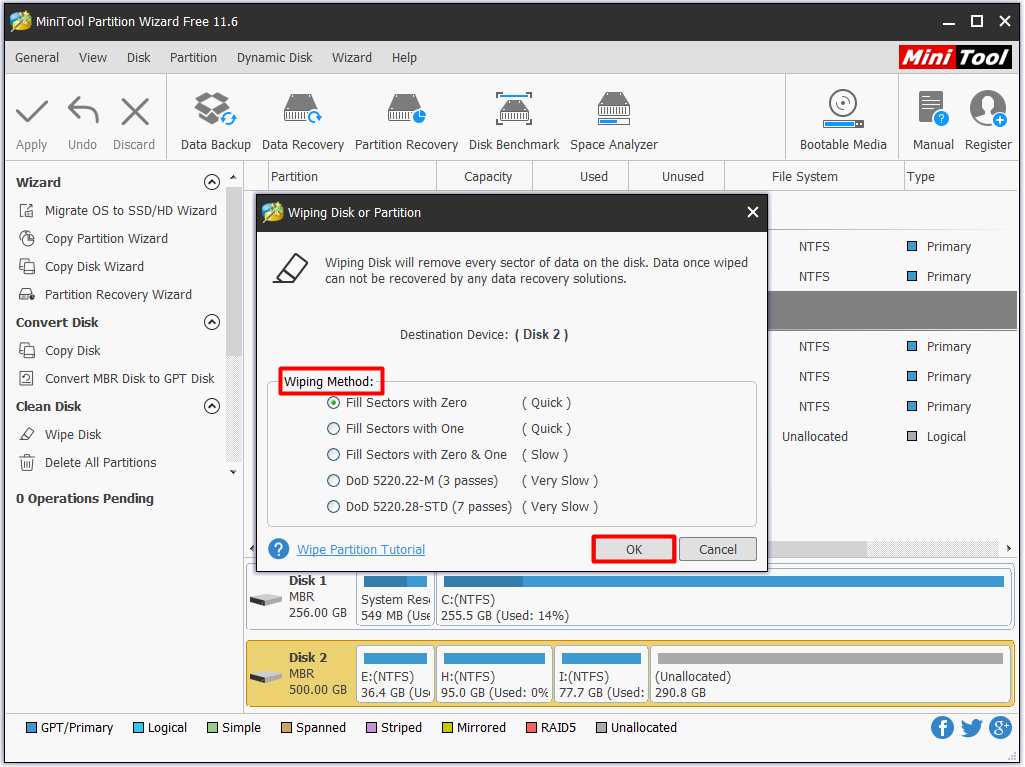Open the Manual help icon
This screenshot has width=1025, height=767.
tap(933, 109)
